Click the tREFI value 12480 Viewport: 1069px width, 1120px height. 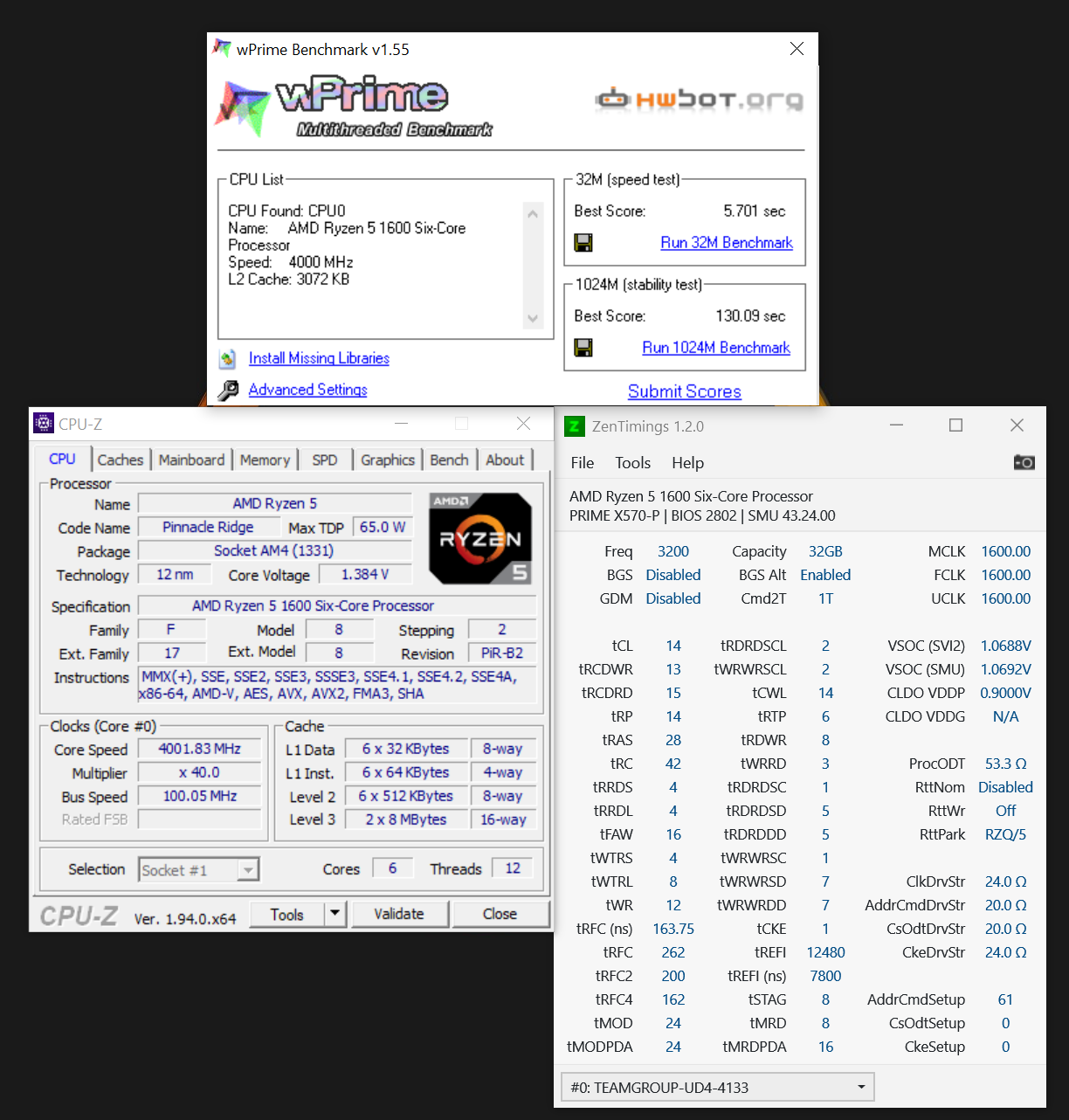pos(825,952)
